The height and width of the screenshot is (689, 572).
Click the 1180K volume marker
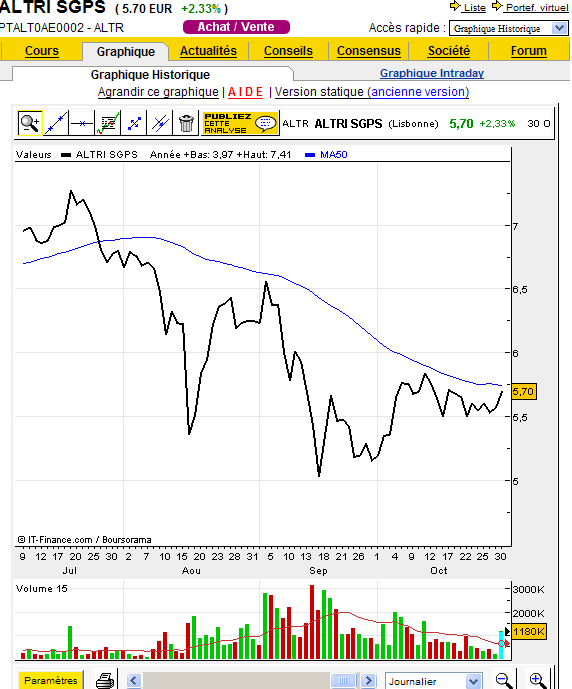tap(529, 631)
